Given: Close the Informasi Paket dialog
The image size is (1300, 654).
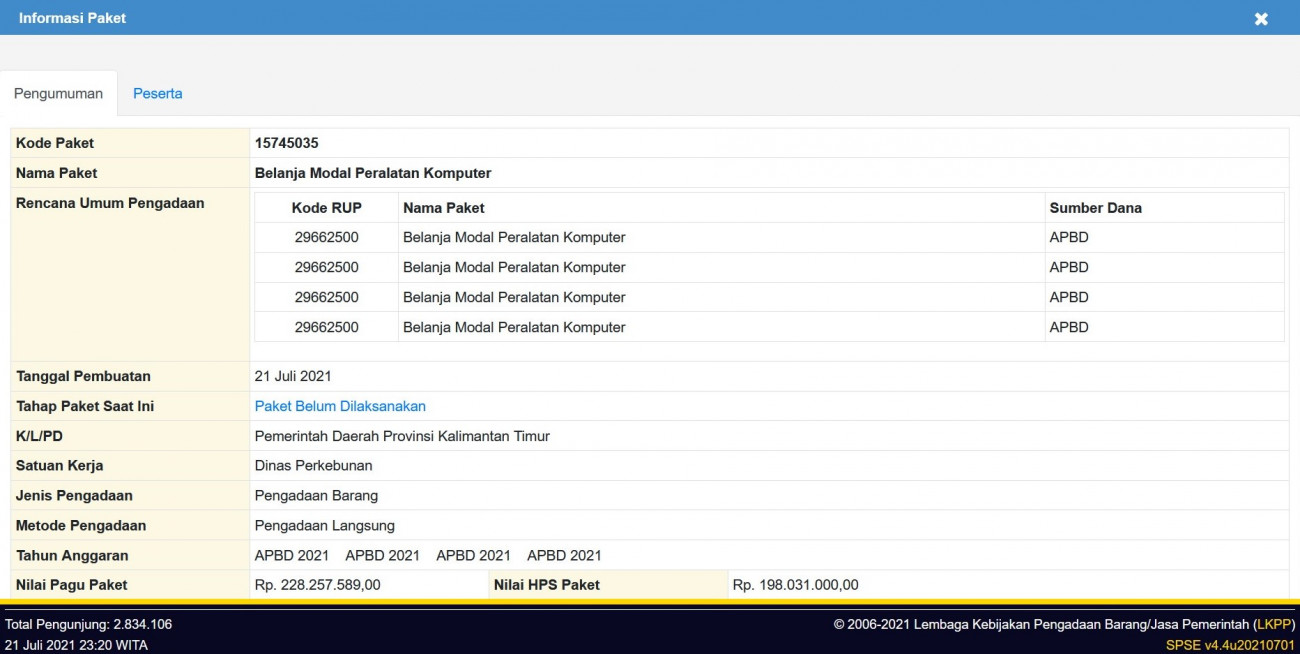Looking at the screenshot, I should click(1261, 19).
